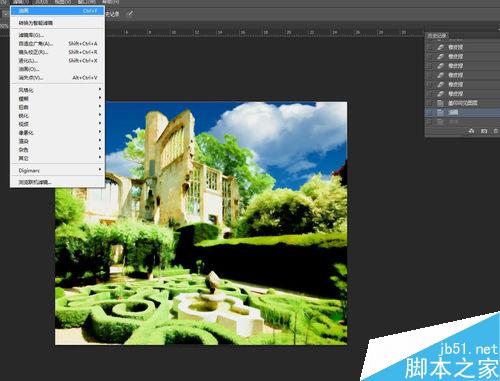Screen dimensions: 500x381
Task: Expand the 风格化 submenu
Action: coord(57,90)
